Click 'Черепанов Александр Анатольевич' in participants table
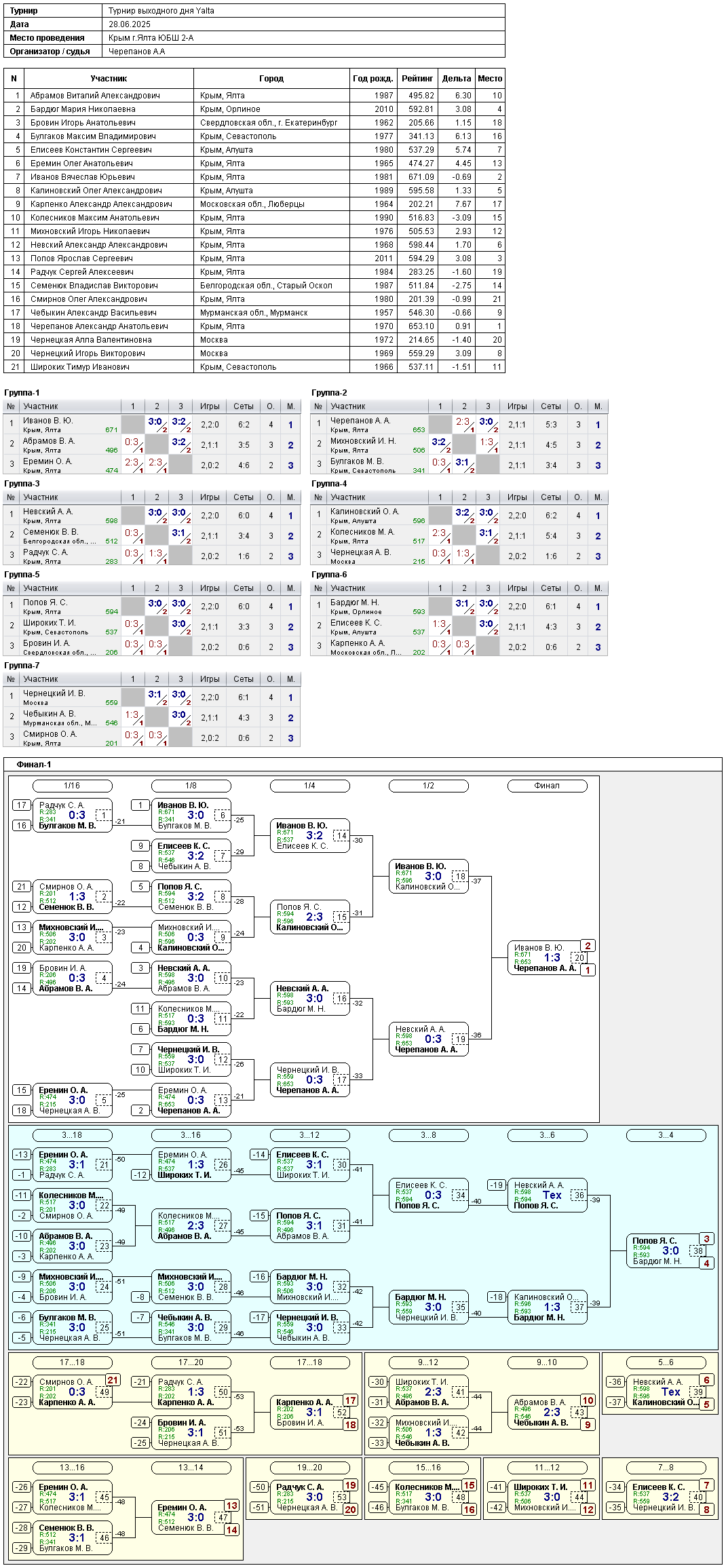 coord(99,326)
